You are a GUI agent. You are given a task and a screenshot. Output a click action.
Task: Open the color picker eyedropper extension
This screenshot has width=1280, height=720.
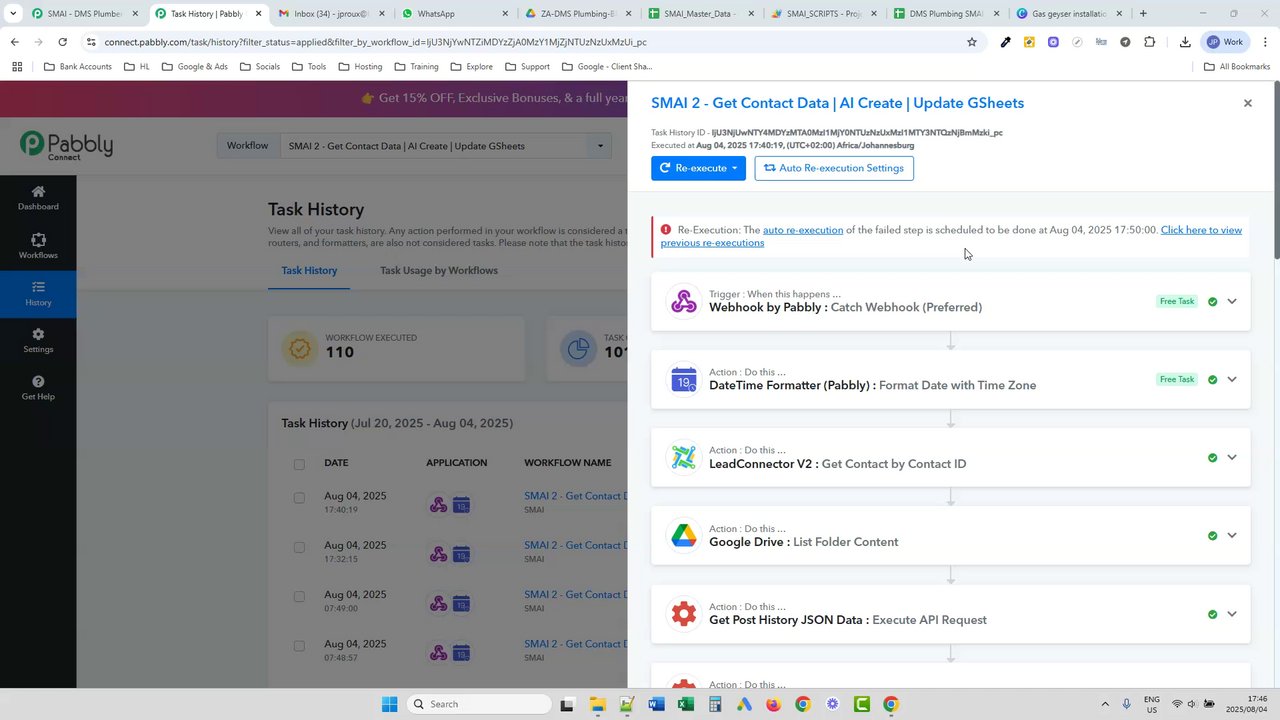coord(1005,42)
